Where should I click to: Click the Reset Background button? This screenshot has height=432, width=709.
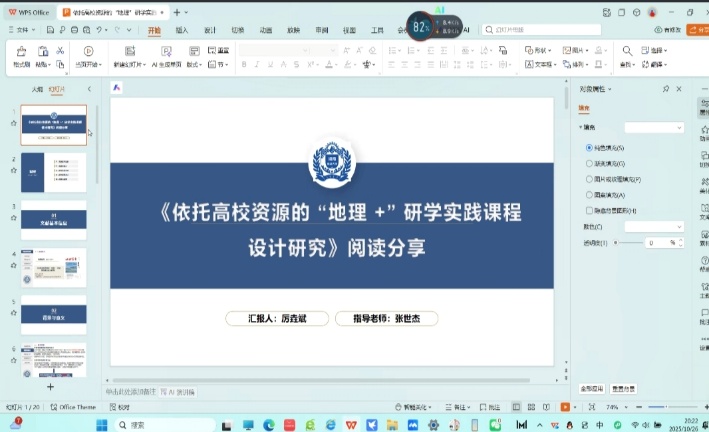click(x=624, y=388)
